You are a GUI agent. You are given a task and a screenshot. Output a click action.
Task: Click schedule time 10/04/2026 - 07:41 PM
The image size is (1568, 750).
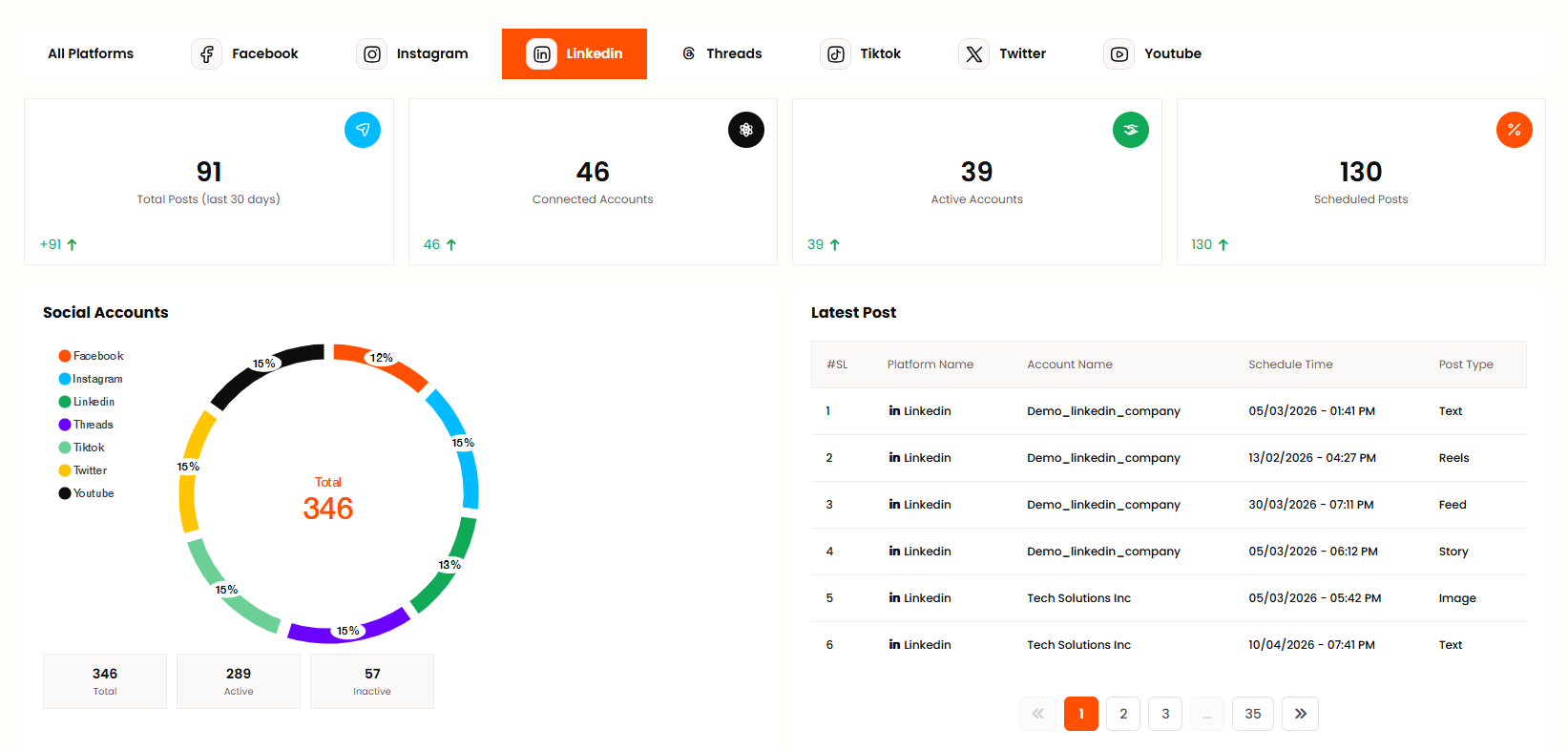1311,645
